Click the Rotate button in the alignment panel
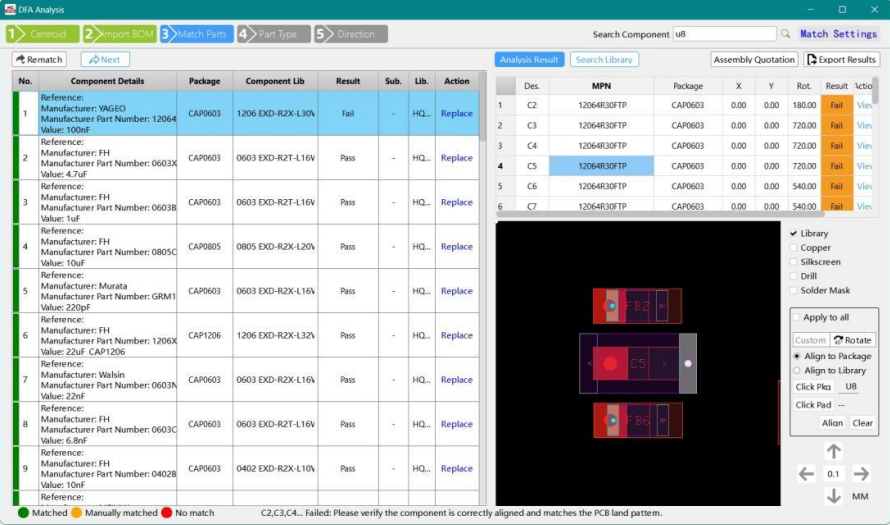890x525 pixels. coord(853,340)
